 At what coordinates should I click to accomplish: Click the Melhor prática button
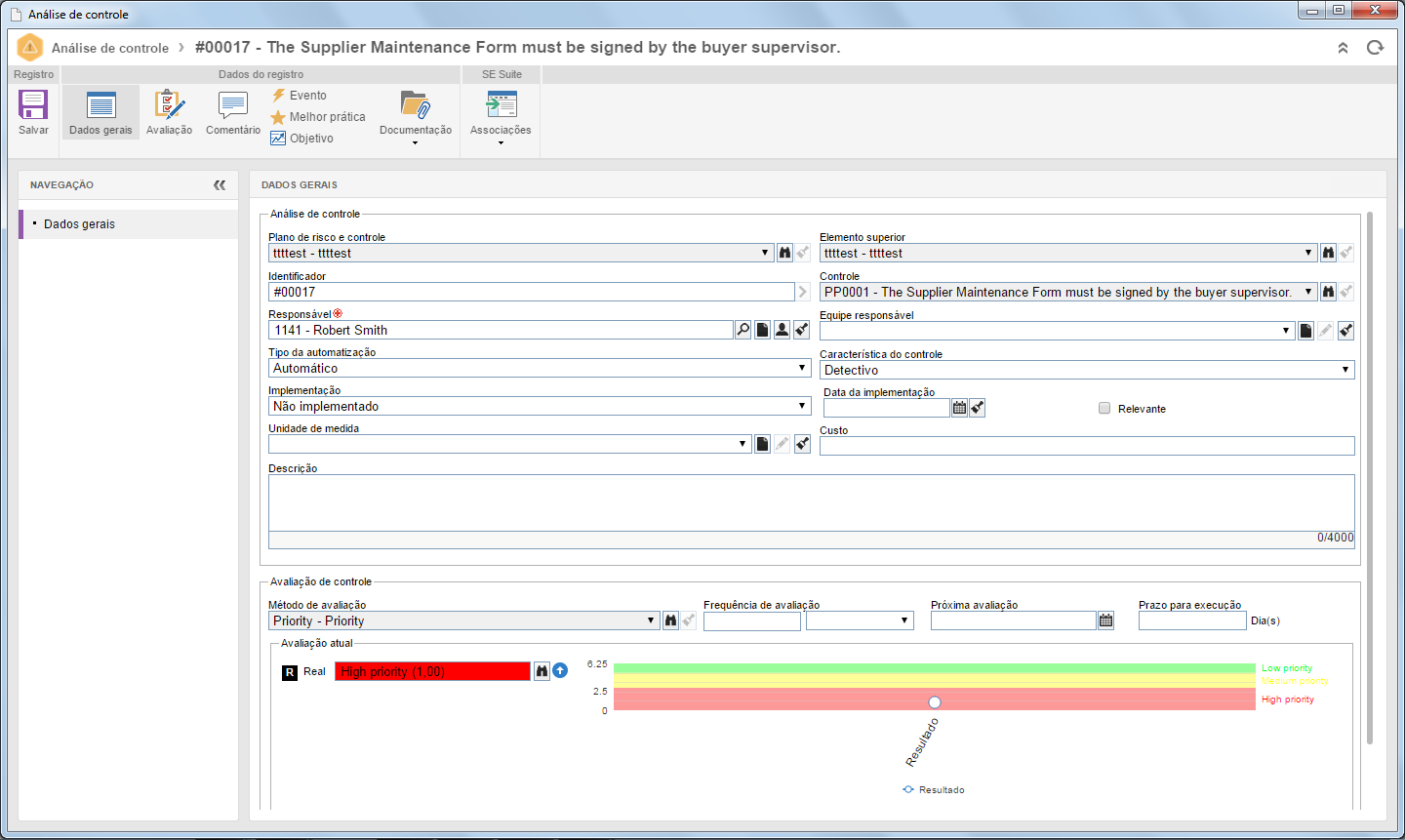(x=318, y=117)
